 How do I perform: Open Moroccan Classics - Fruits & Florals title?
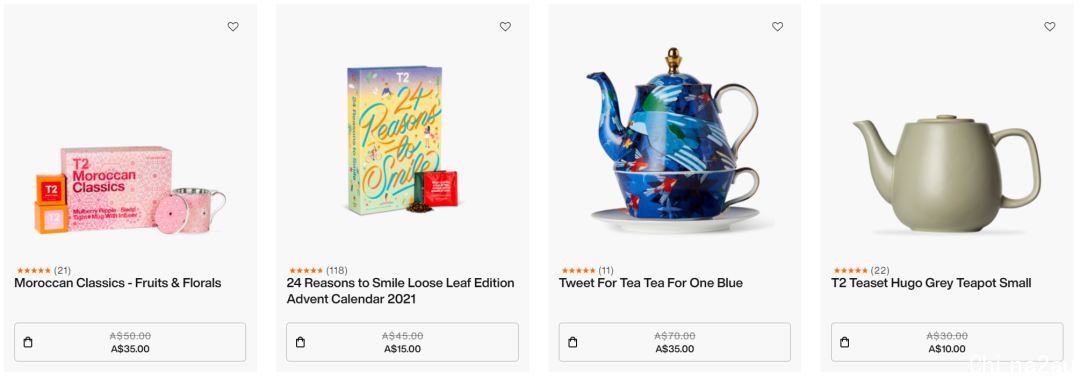pyautogui.click(x=118, y=283)
